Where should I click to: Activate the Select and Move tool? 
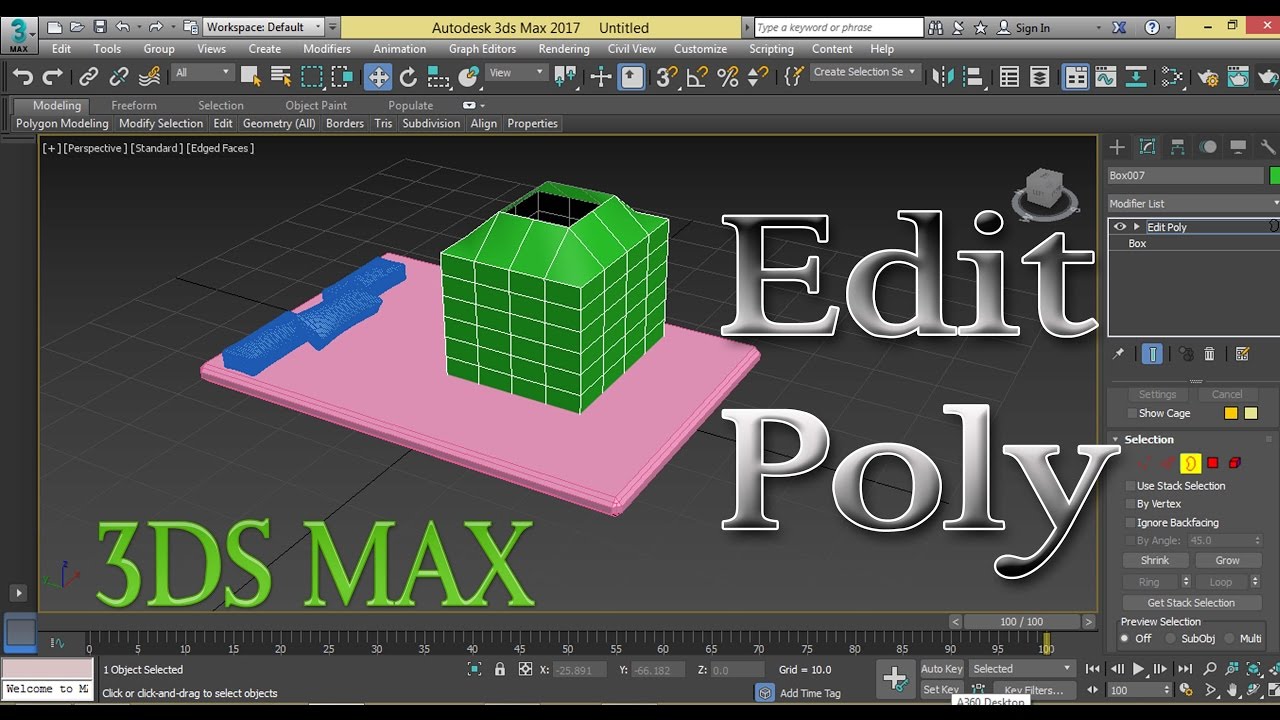(378, 76)
